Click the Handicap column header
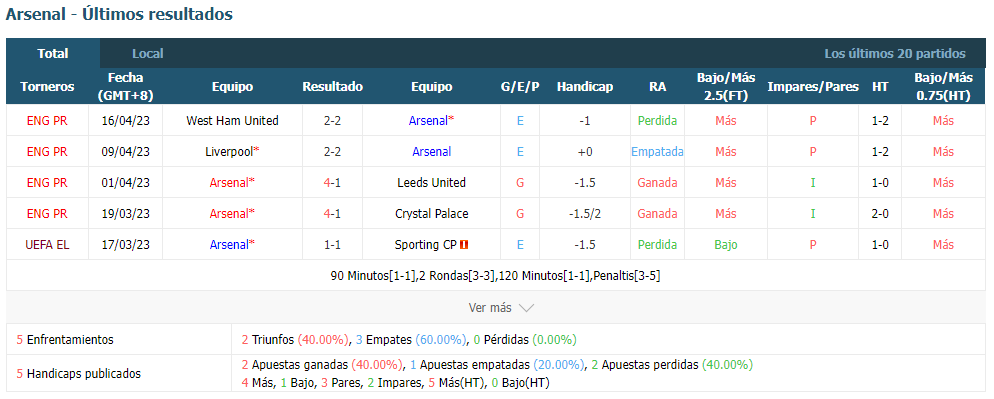994x399 pixels. [x=584, y=87]
